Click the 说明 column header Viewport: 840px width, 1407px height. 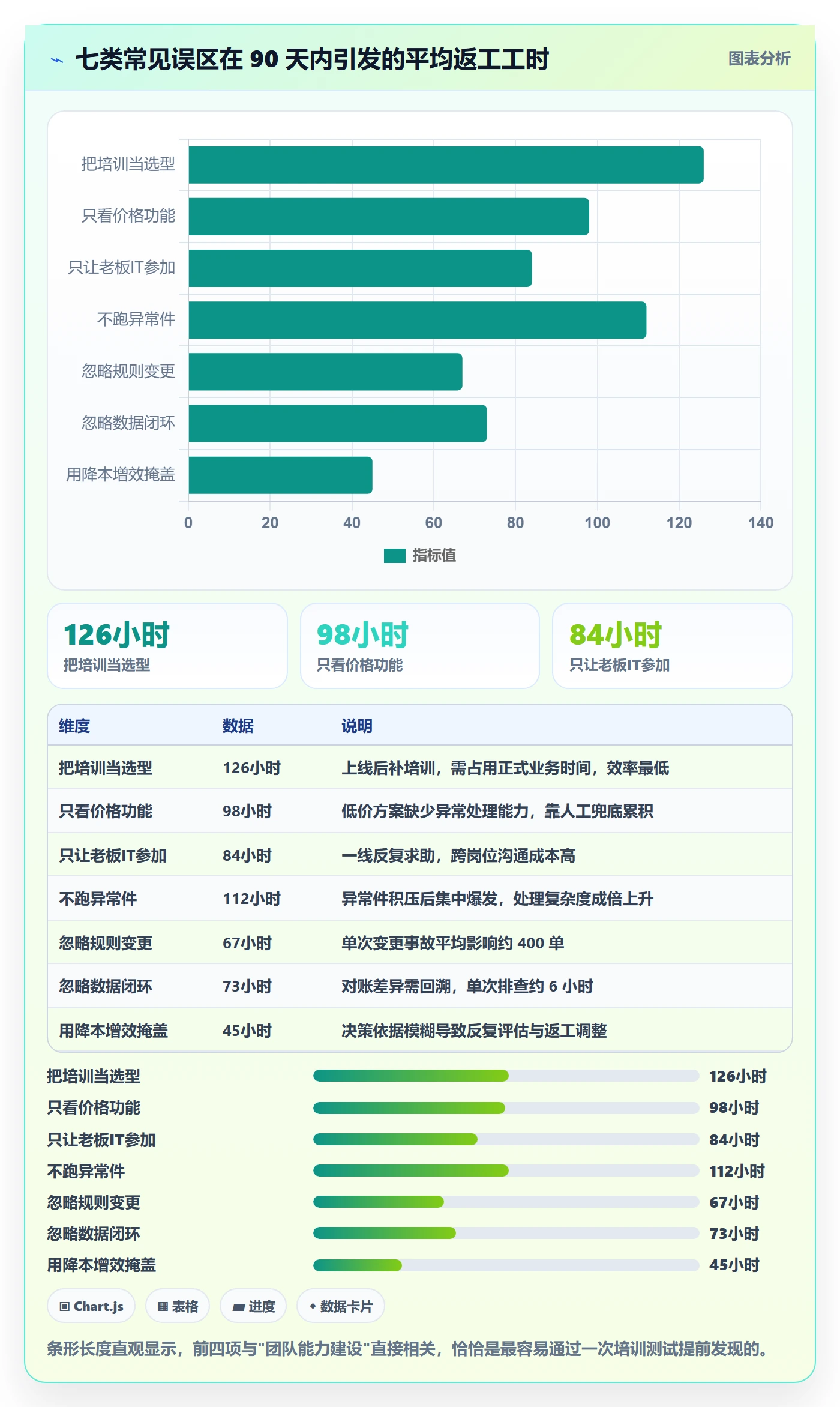point(357,726)
